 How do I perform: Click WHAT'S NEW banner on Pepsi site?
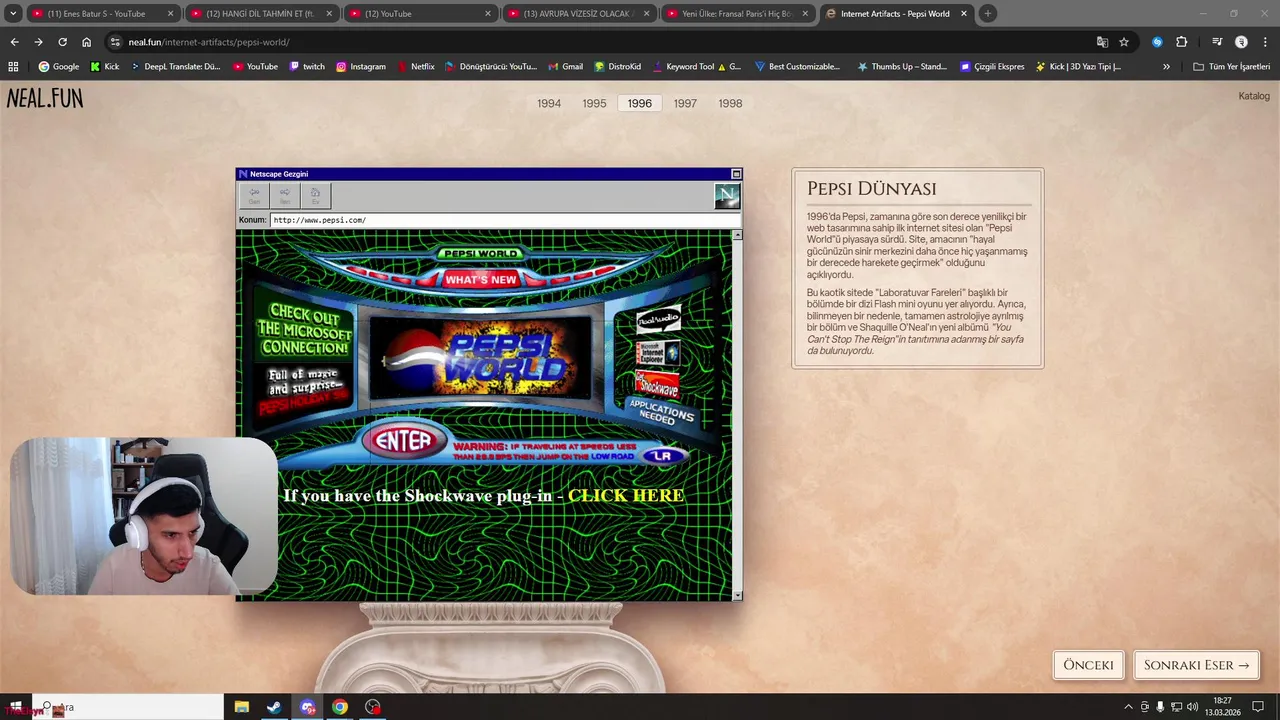(481, 279)
